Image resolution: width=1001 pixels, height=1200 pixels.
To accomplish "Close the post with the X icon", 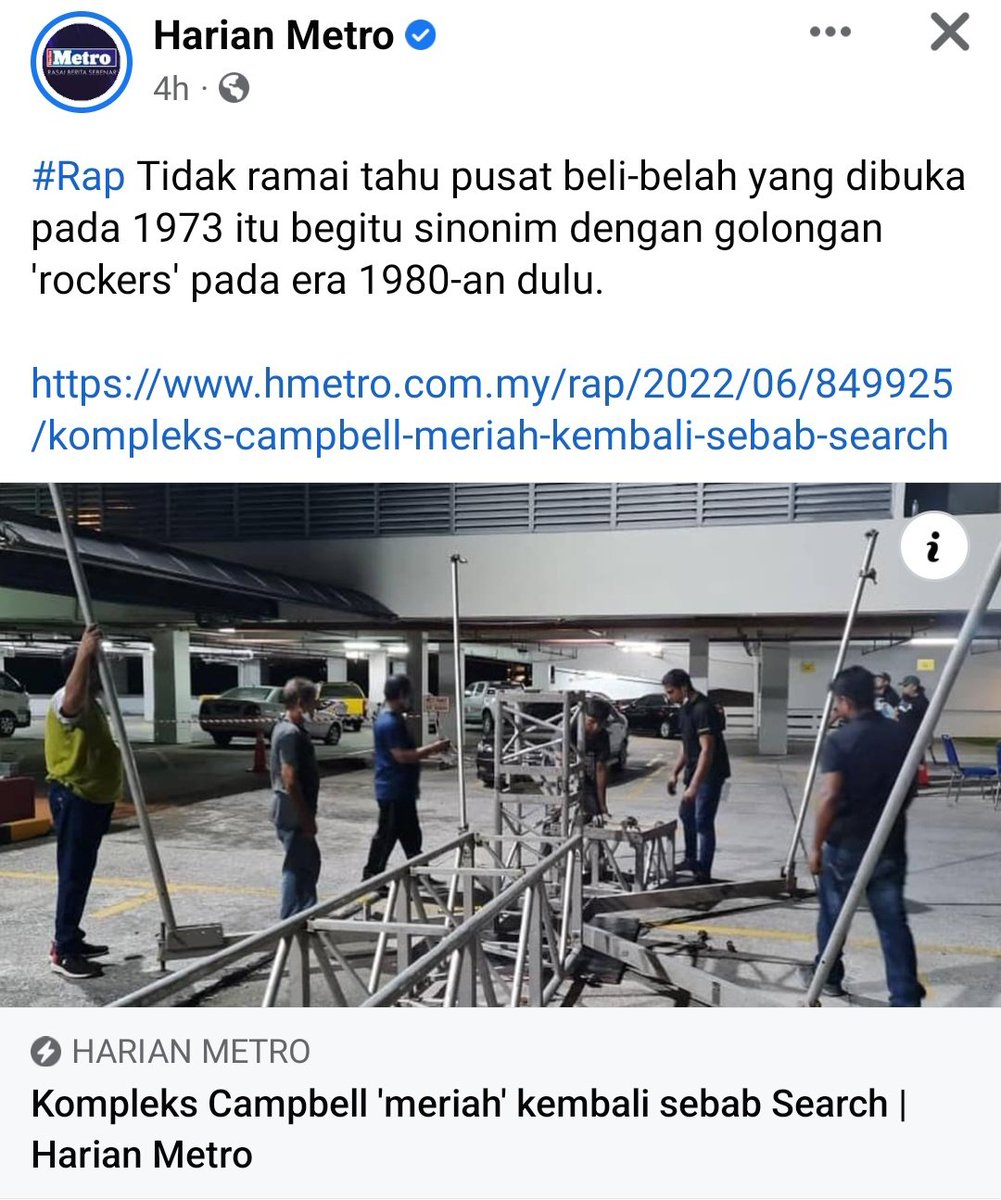I will 949,33.
